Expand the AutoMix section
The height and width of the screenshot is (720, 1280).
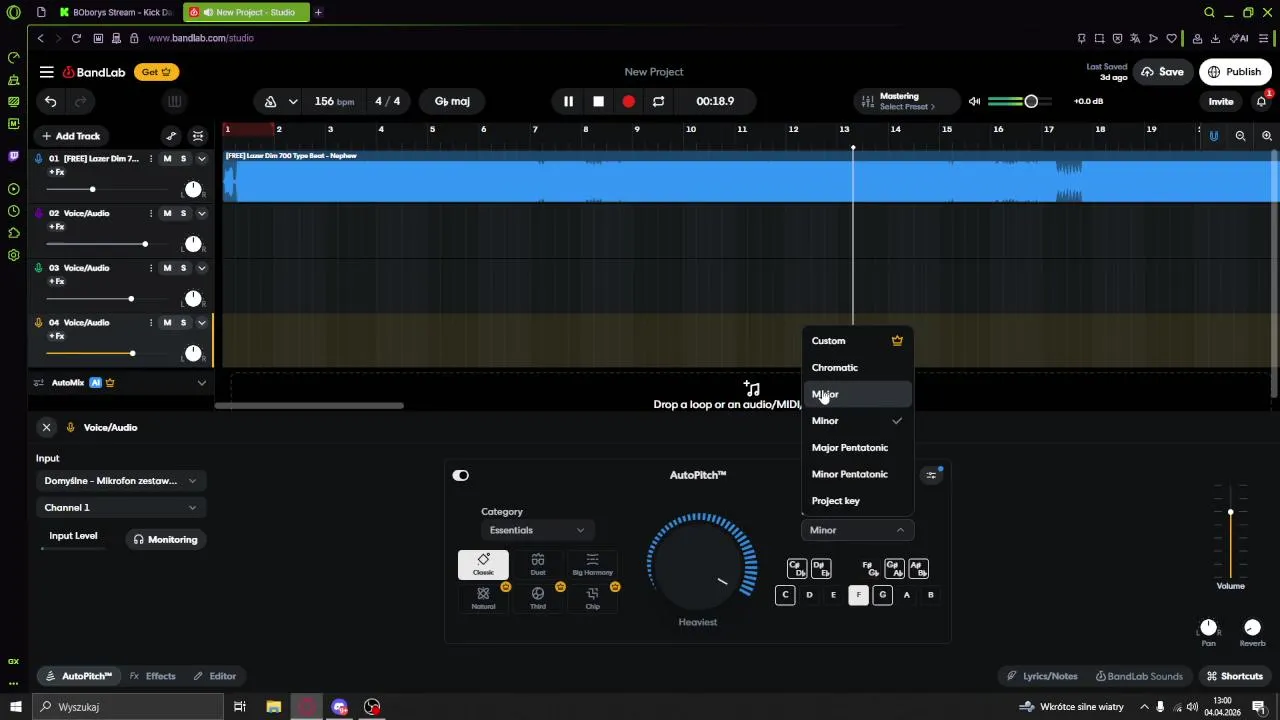pos(201,382)
